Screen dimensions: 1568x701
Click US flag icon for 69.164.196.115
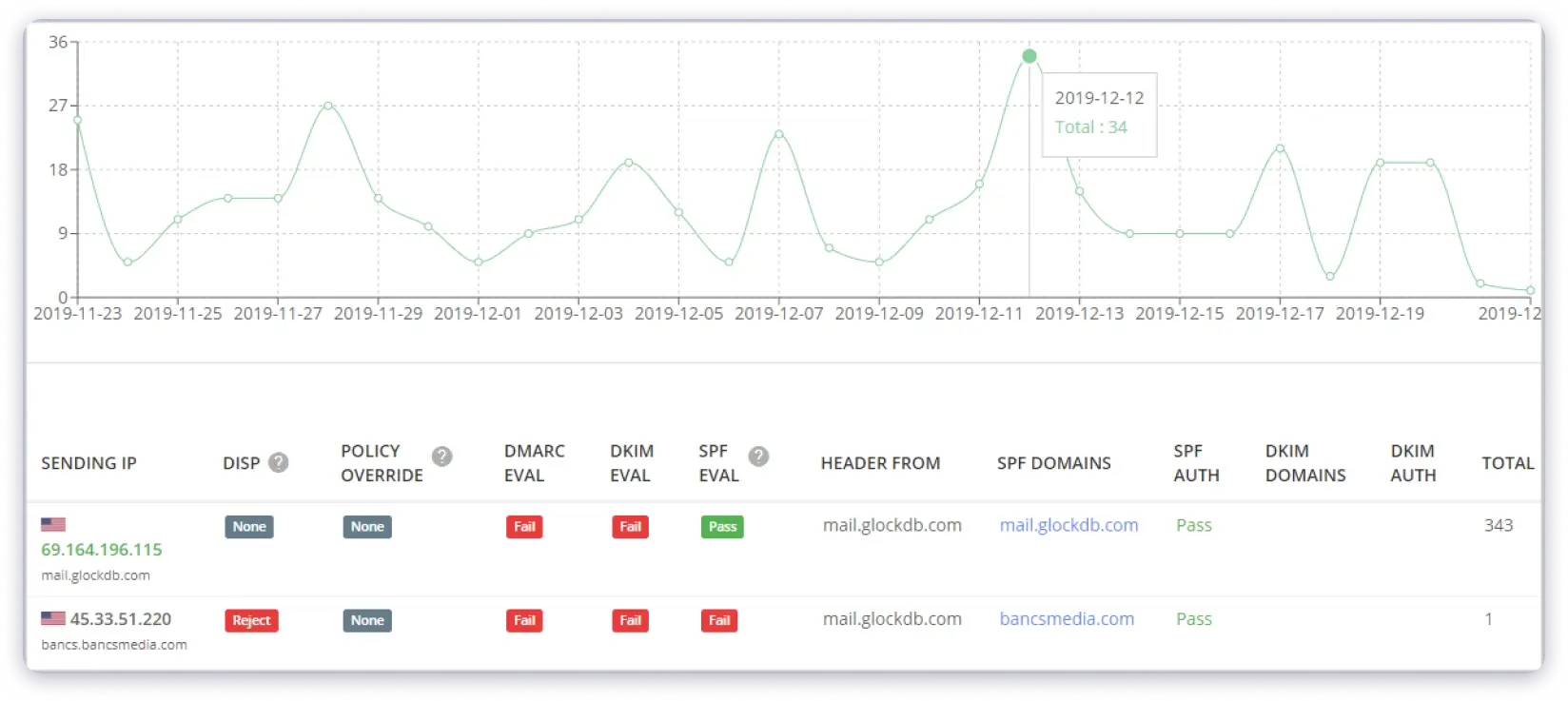[53, 524]
